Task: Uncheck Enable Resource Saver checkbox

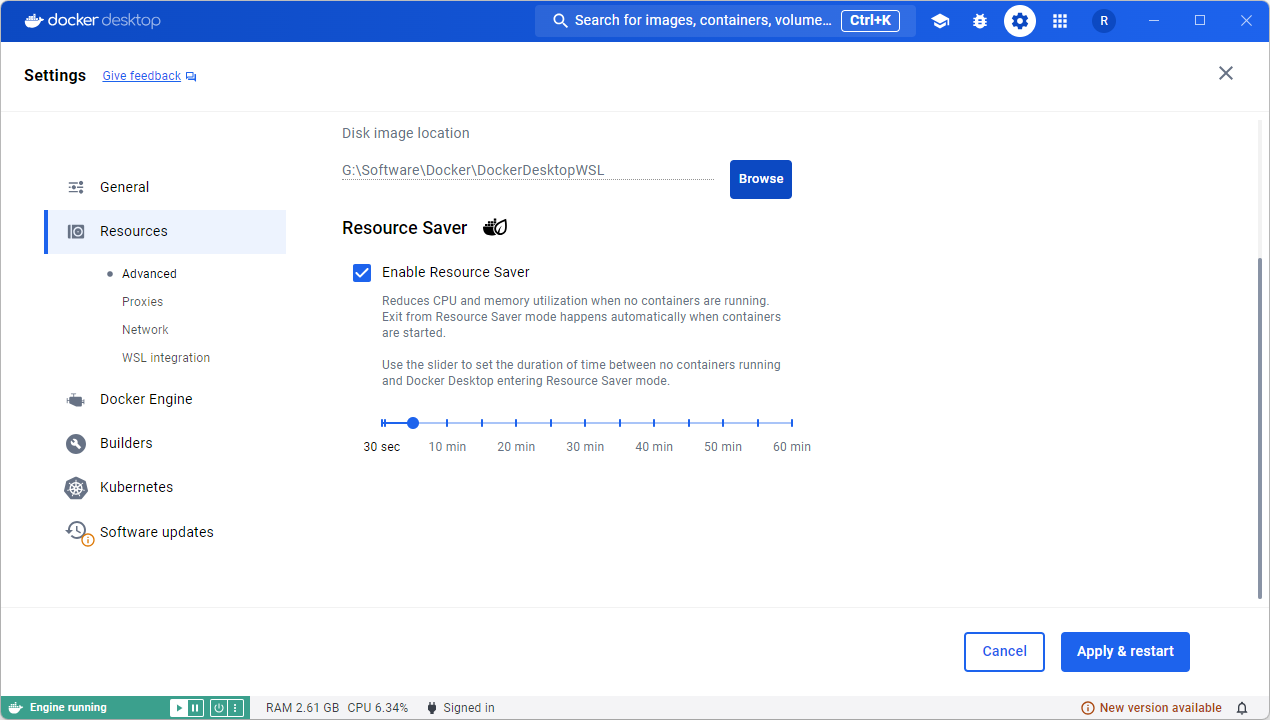Action: 362,272
